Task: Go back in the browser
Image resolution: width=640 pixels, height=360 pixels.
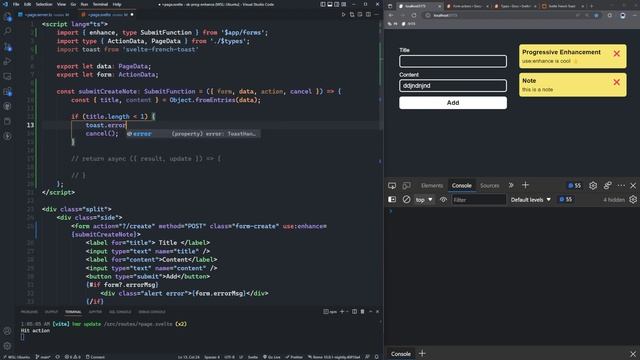Action: coord(391,15)
